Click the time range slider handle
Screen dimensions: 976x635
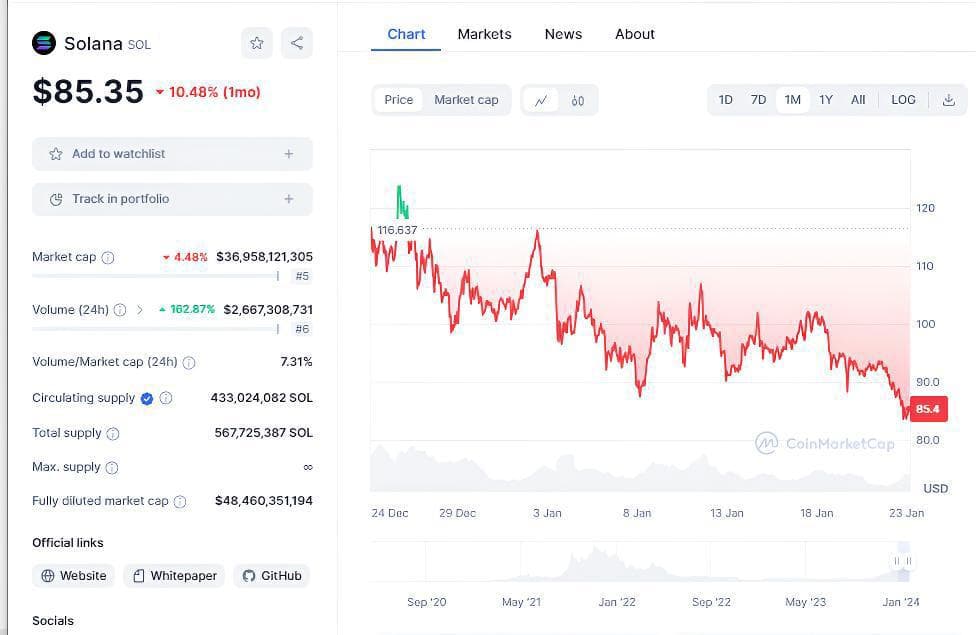click(x=903, y=562)
